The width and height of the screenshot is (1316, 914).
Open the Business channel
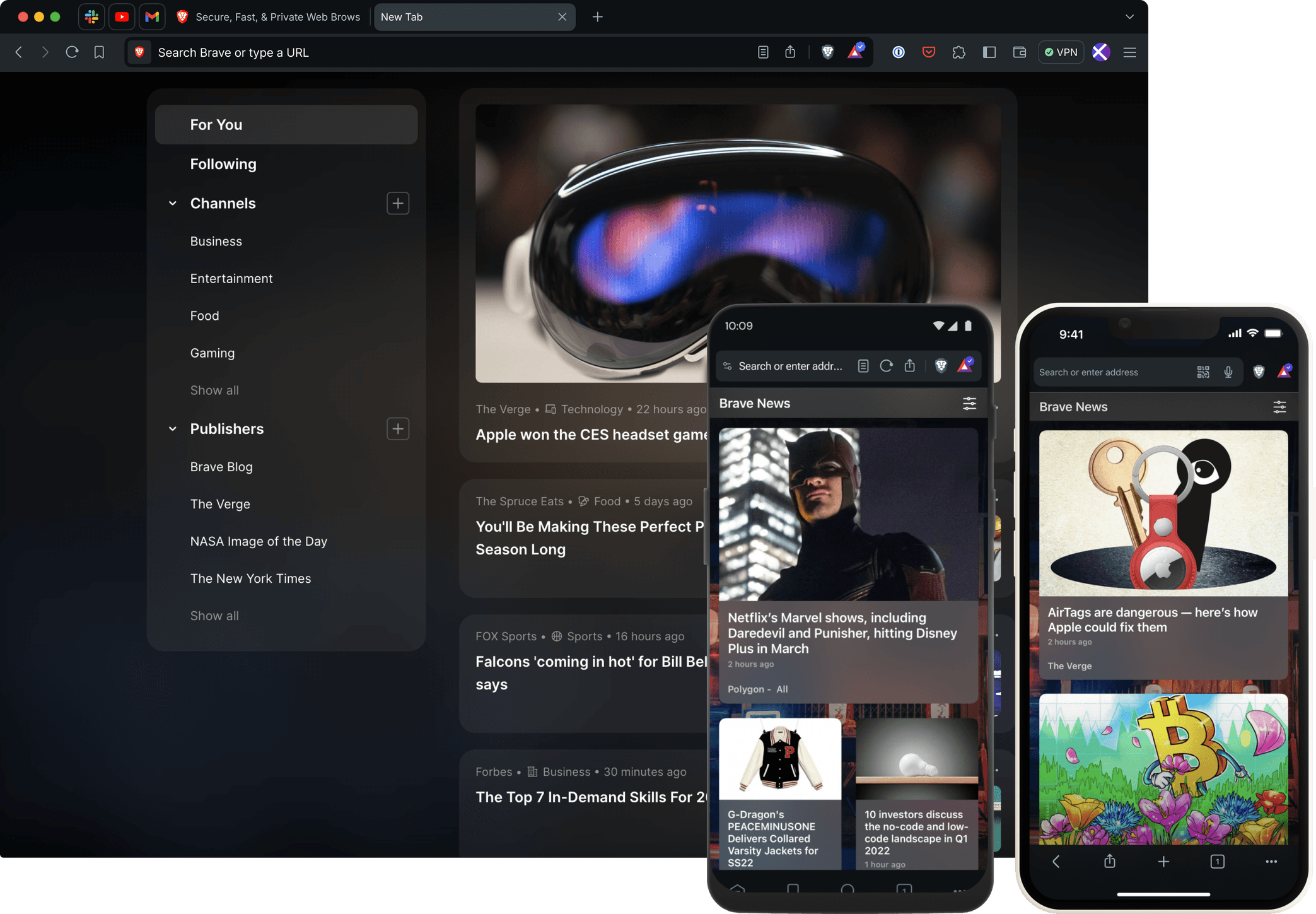click(x=216, y=241)
